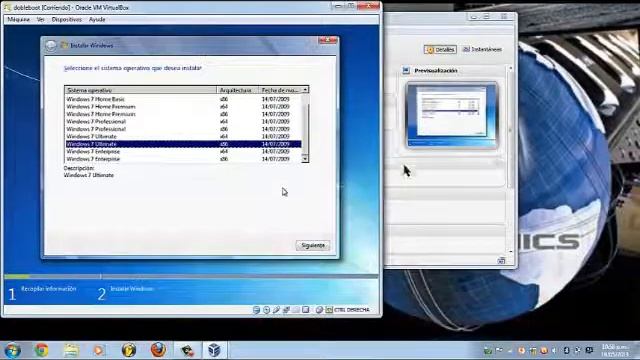Click the display icon before the mouse indicator

(x=306, y=310)
